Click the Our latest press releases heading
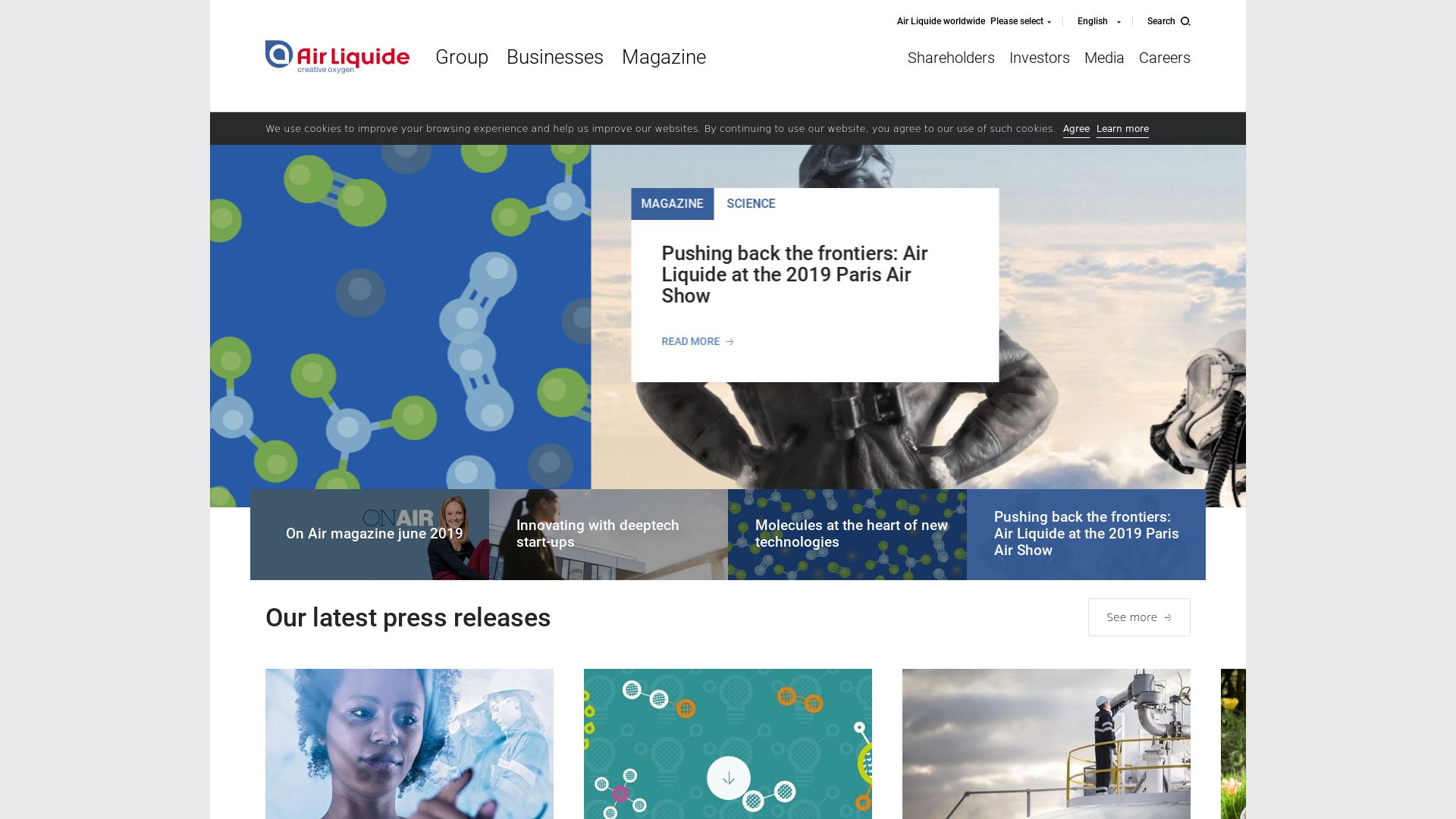Screen dimensions: 1456x819 [408, 618]
